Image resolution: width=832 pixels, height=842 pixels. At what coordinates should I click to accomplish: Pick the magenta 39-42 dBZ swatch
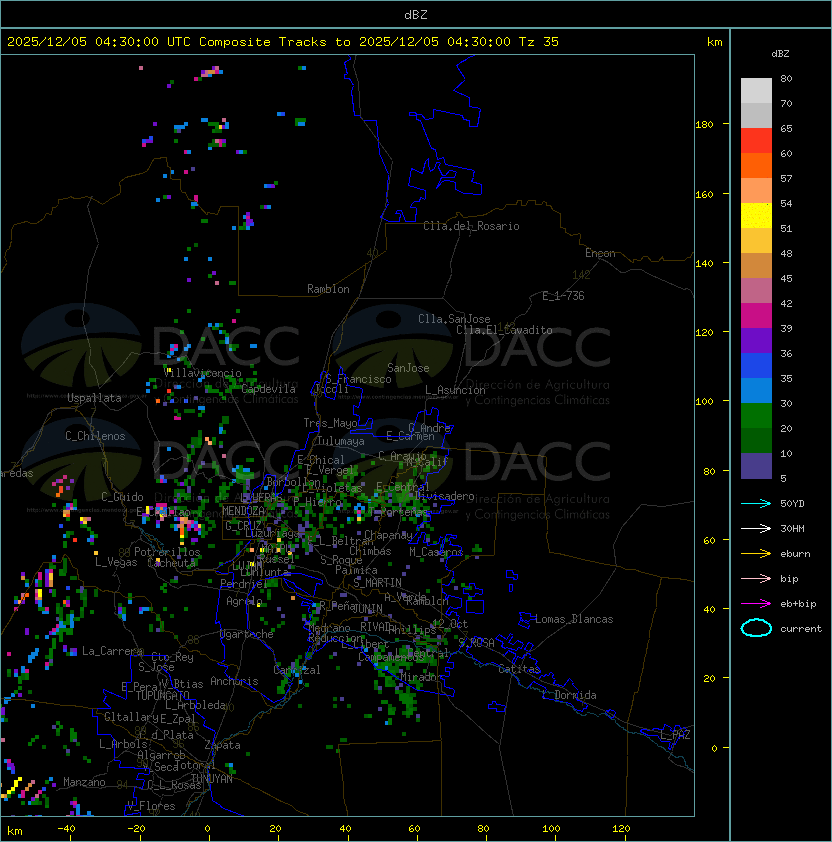(x=756, y=315)
